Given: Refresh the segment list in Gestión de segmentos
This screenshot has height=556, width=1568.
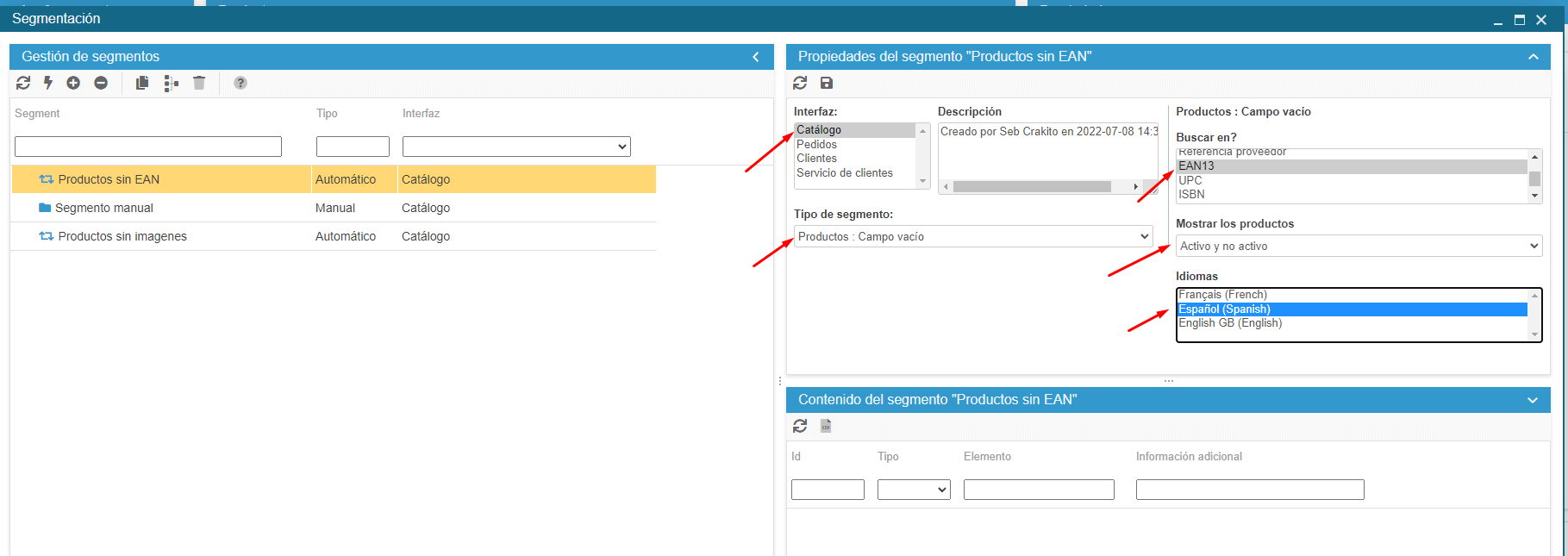Looking at the screenshot, I should click(x=23, y=83).
